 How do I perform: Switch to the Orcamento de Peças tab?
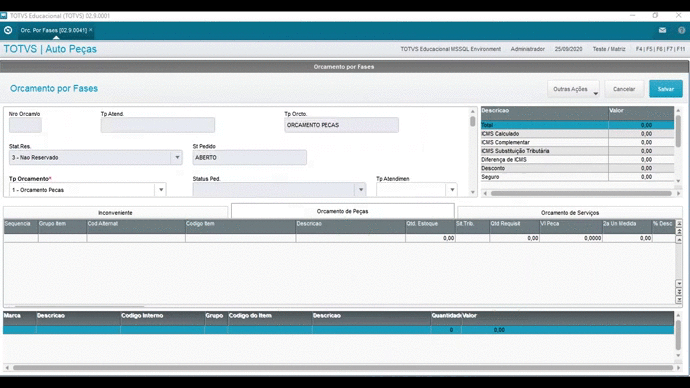coord(342,211)
